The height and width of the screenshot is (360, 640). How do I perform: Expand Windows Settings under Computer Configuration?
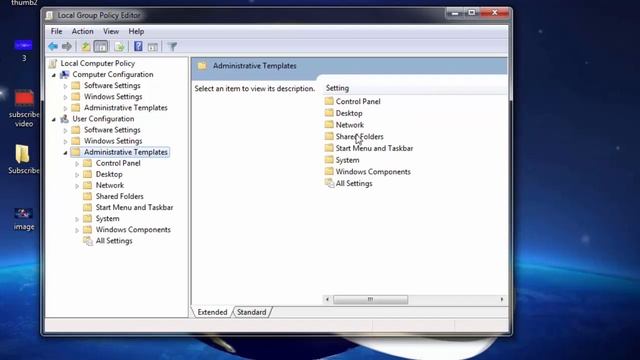[x=65, y=97]
